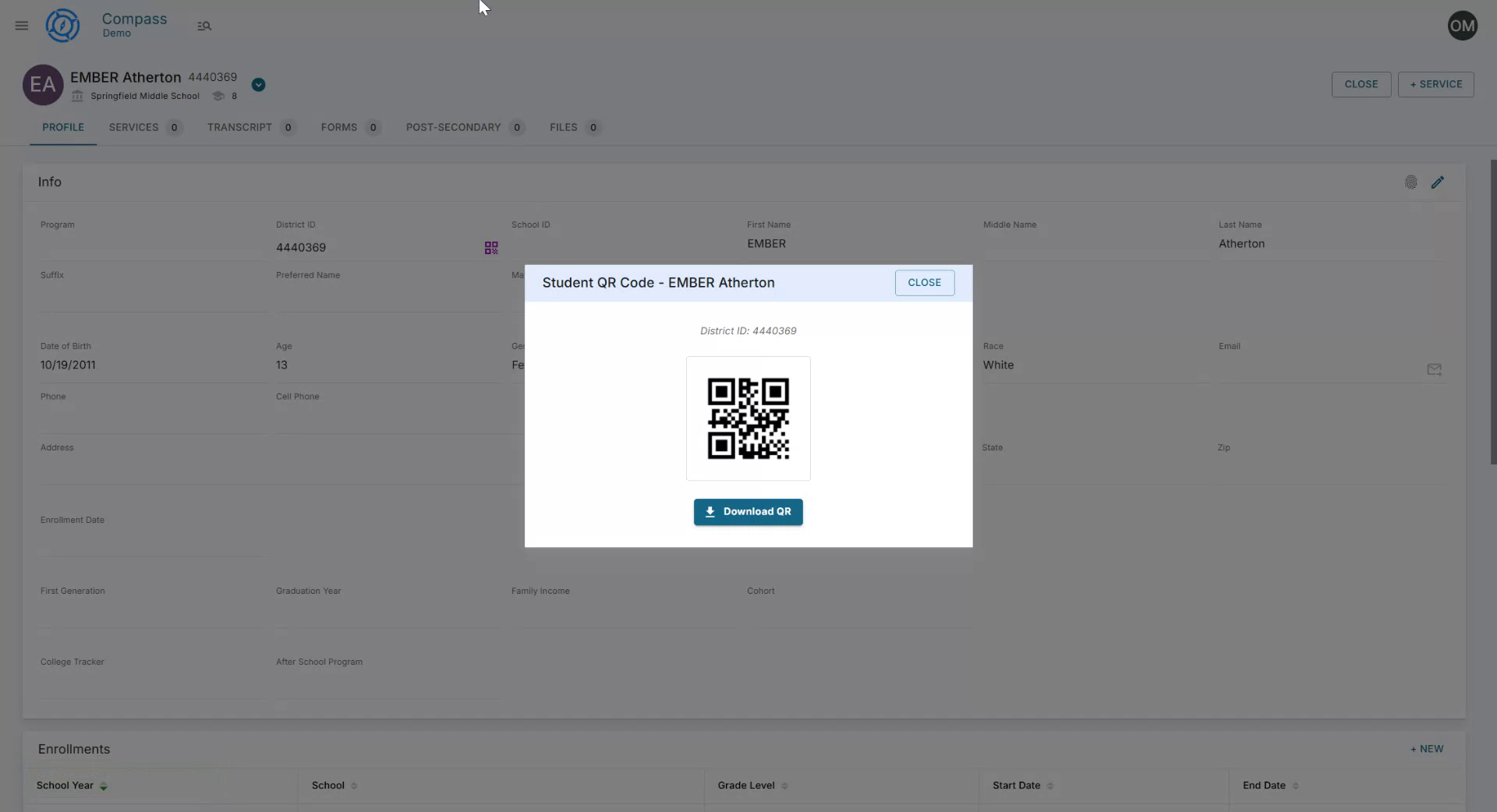Select the pencil icon to edit Info

1439,182
